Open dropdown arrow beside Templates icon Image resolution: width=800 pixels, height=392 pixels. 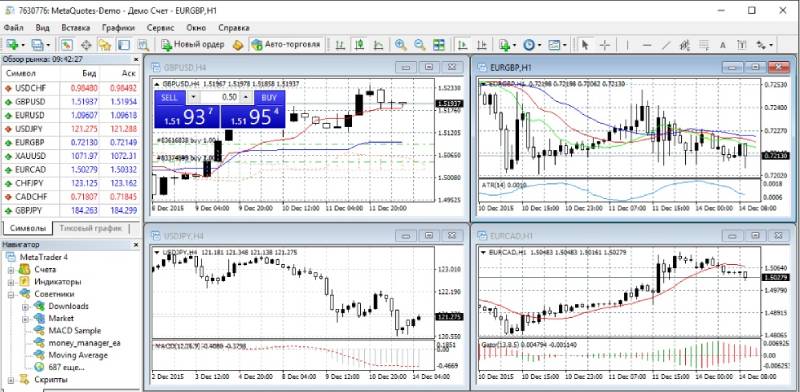click(x=565, y=45)
